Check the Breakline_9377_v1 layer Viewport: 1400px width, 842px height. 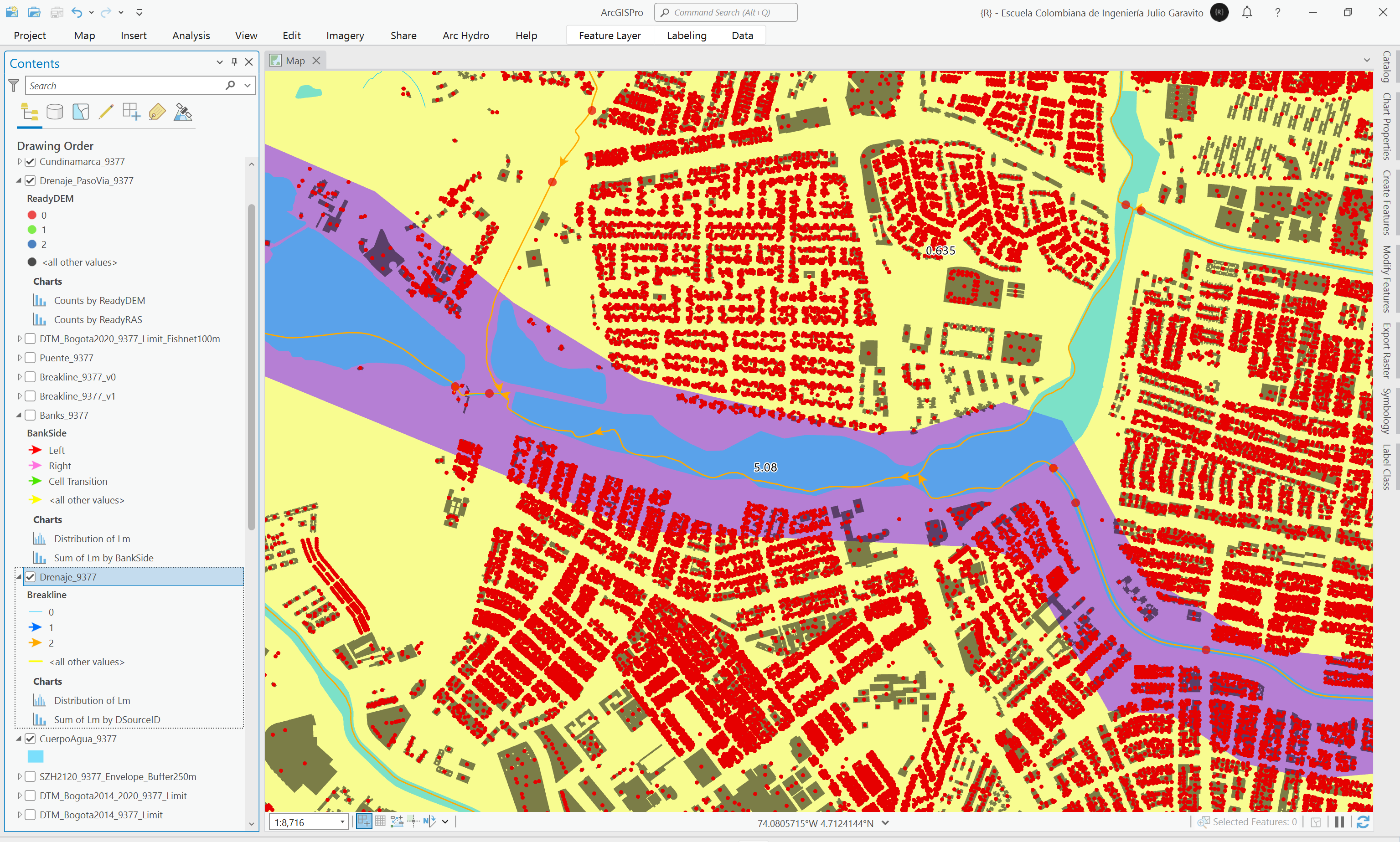click(31, 396)
